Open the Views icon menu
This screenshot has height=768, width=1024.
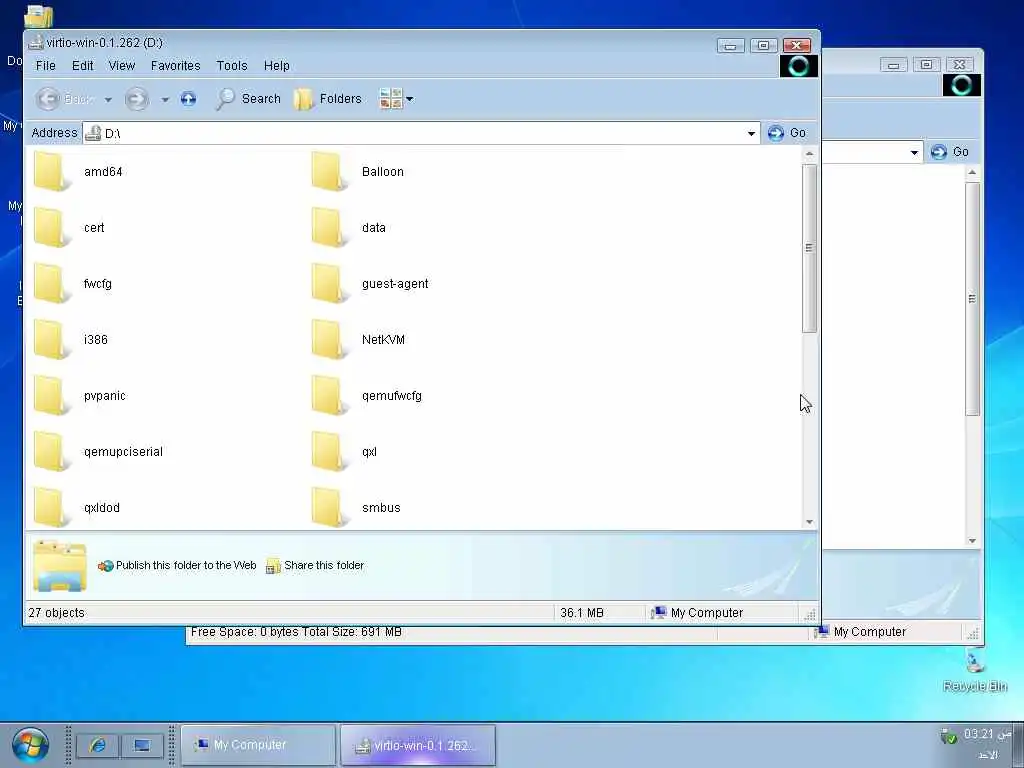pos(391,99)
